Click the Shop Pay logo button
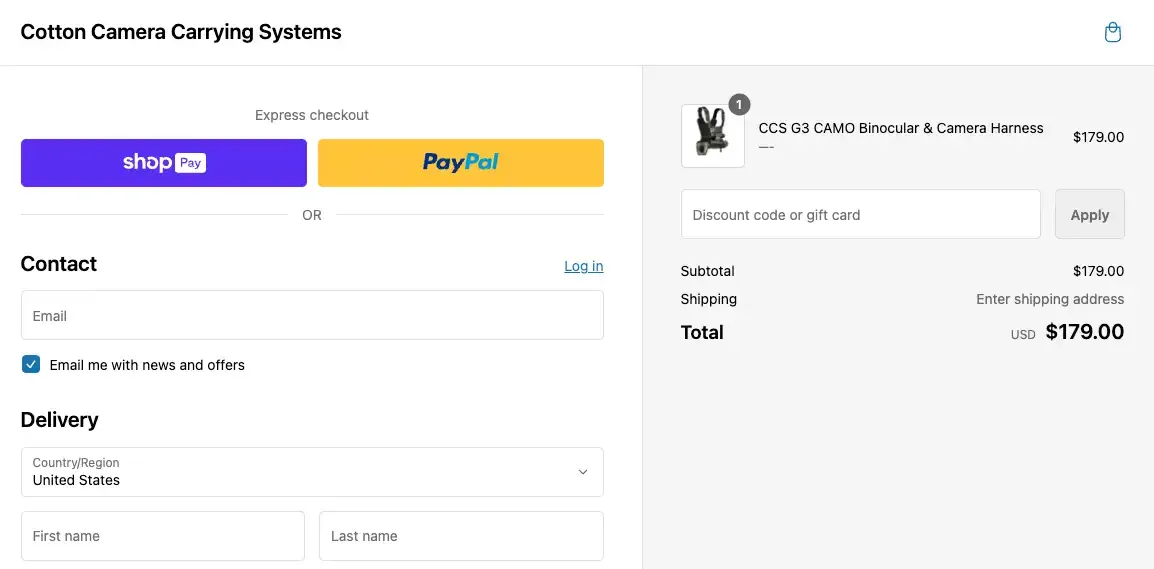The width and height of the screenshot is (1154, 569). pyautogui.click(x=163, y=163)
